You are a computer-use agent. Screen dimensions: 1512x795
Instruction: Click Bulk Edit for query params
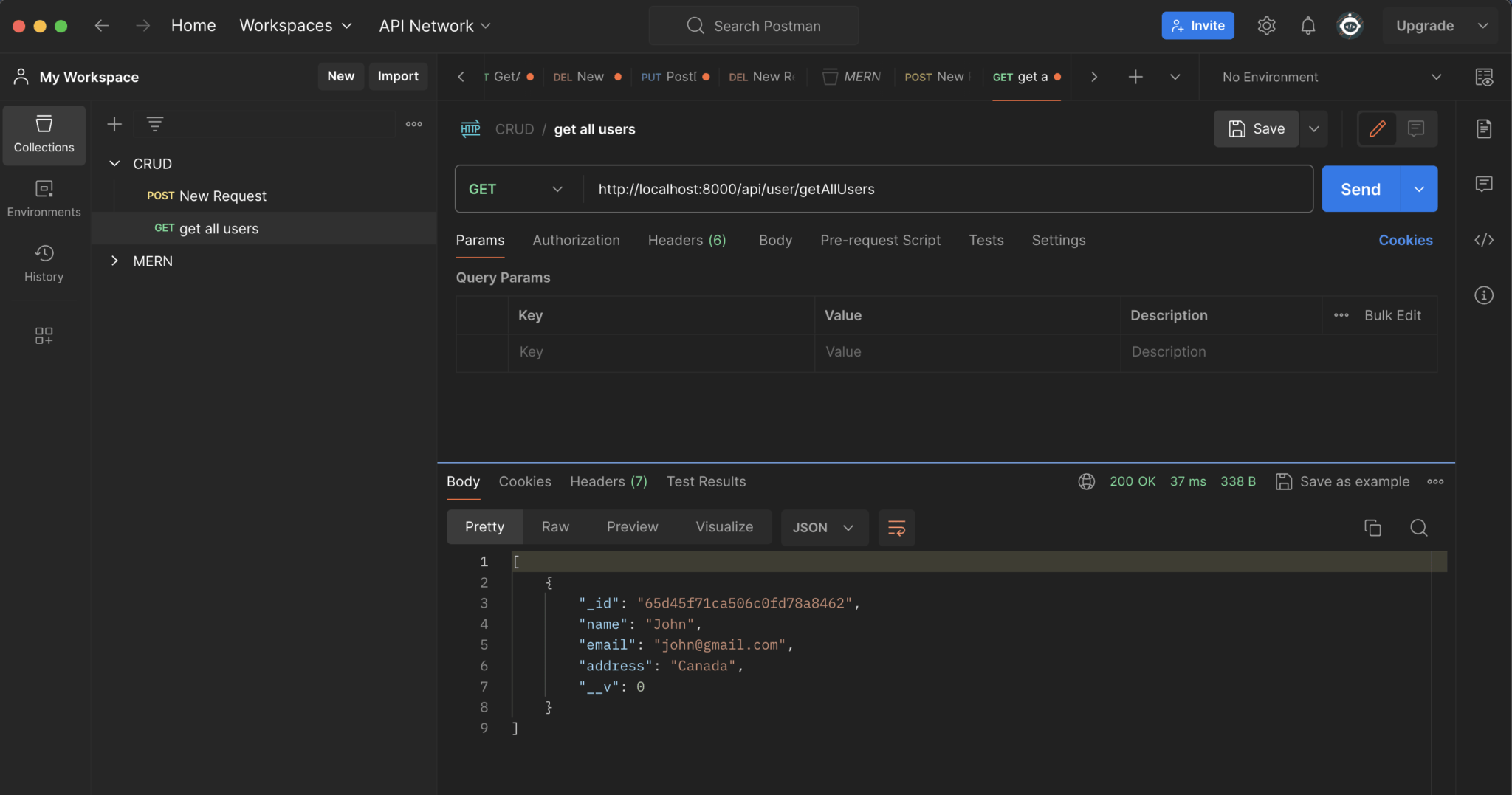(x=1392, y=315)
